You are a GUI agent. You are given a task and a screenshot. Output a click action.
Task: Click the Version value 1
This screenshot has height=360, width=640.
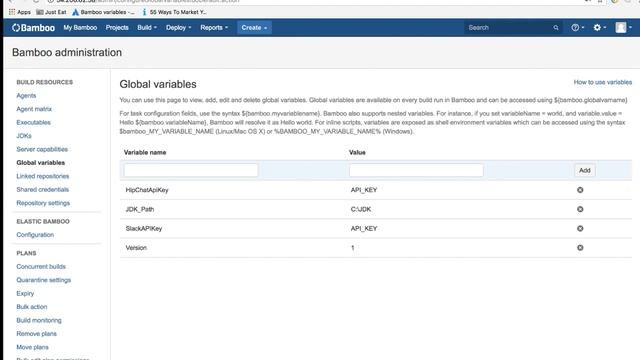[x=353, y=247]
